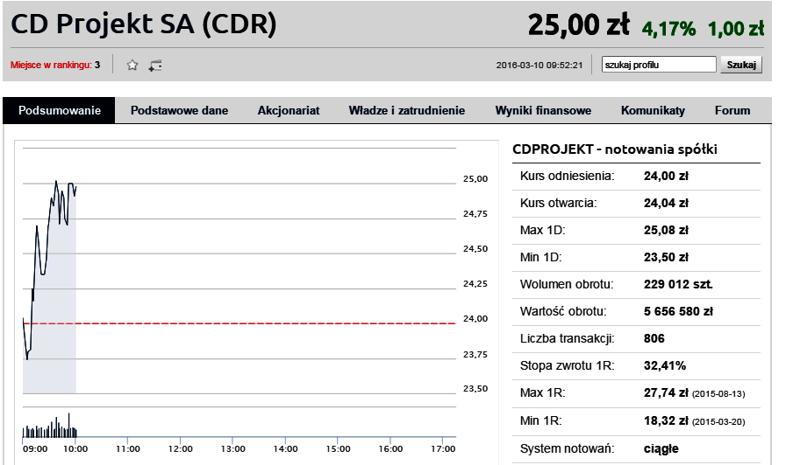786x465 pixels.
Task: Click the 17:00 time axis label
Action: tap(443, 449)
